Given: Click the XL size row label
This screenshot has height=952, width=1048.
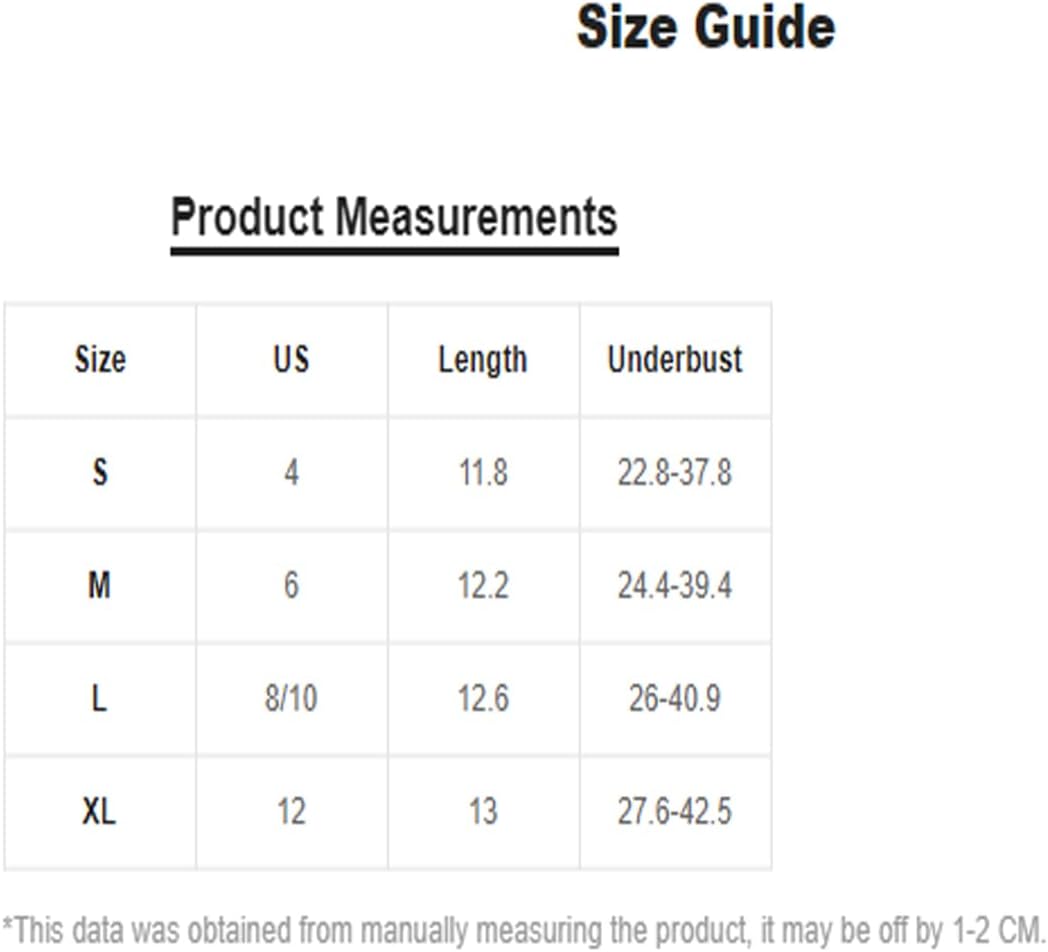Looking at the screenshot, I should 99,812.
